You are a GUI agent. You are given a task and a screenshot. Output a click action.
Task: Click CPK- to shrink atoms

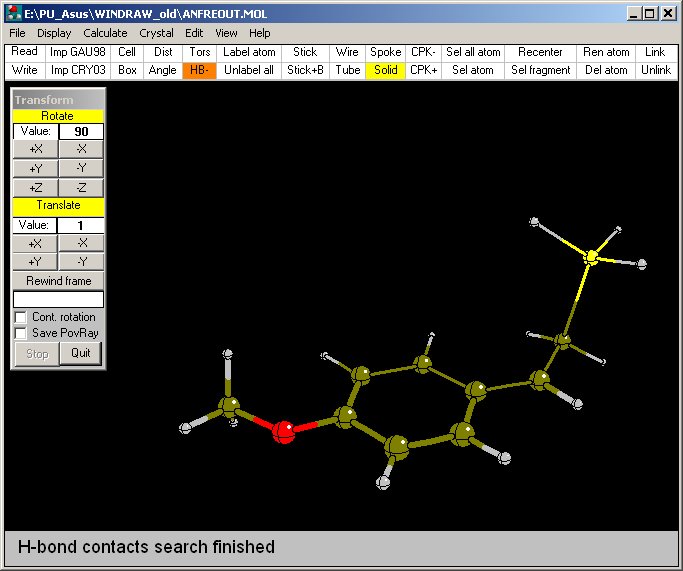pos(423,52)
